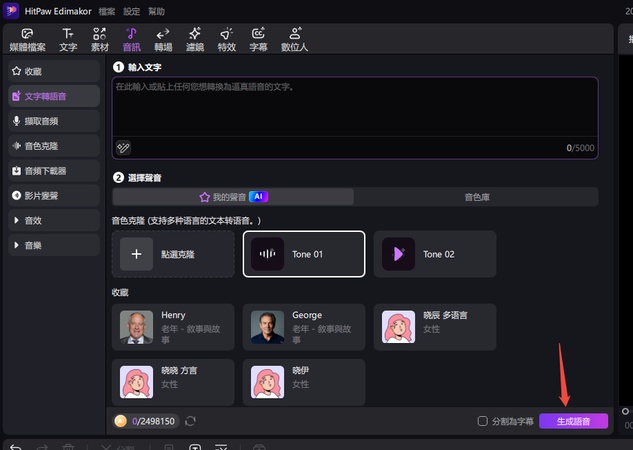Screen dimensions: 633x450
Task: Open the 數位人 avatar panel
Action: point(295,40)
